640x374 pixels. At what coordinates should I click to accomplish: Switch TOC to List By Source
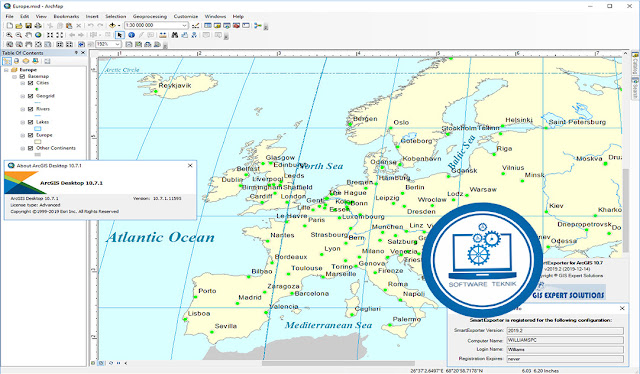16,61
